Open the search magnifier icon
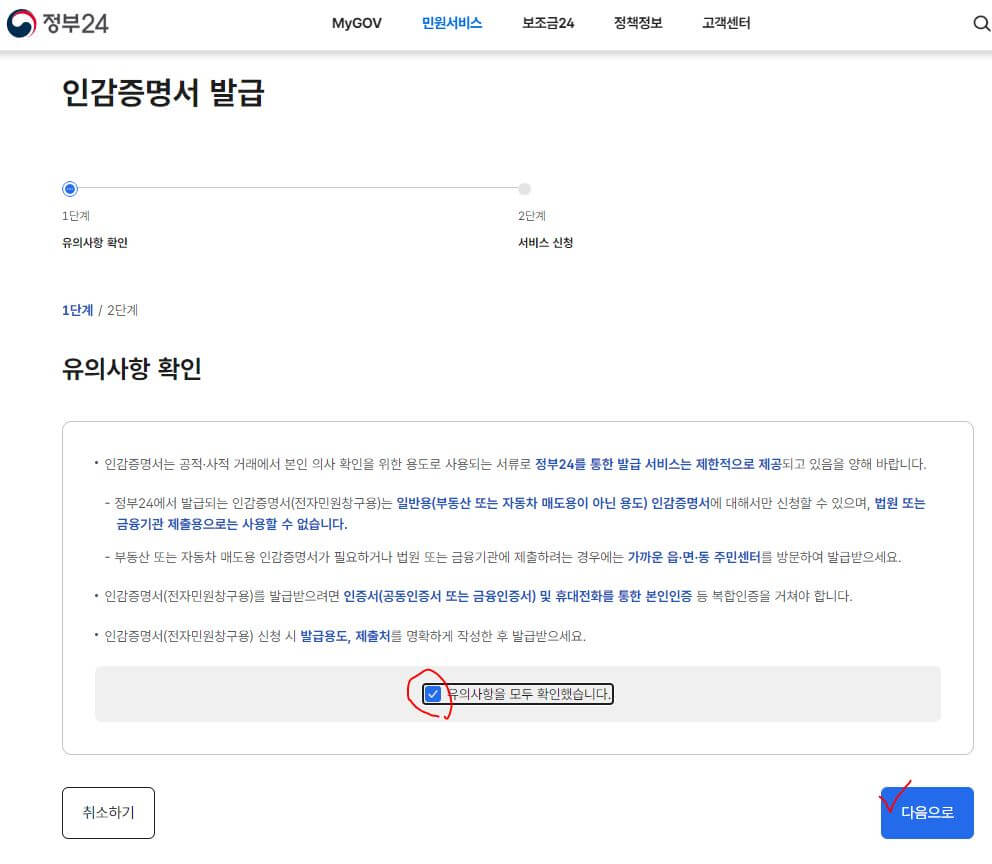Viewport: 992px width, 864px height. (981, 23)
